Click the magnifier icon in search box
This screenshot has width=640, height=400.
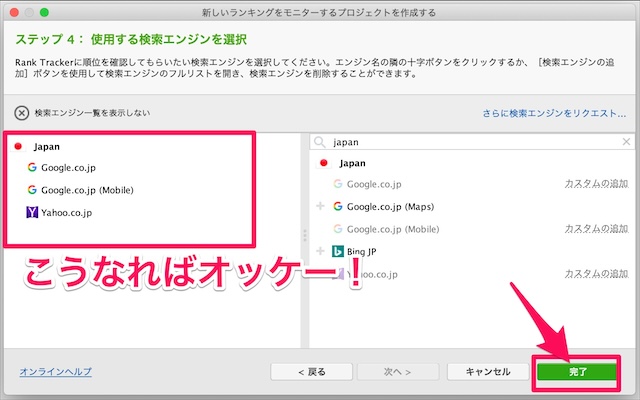tap(320, 142)
